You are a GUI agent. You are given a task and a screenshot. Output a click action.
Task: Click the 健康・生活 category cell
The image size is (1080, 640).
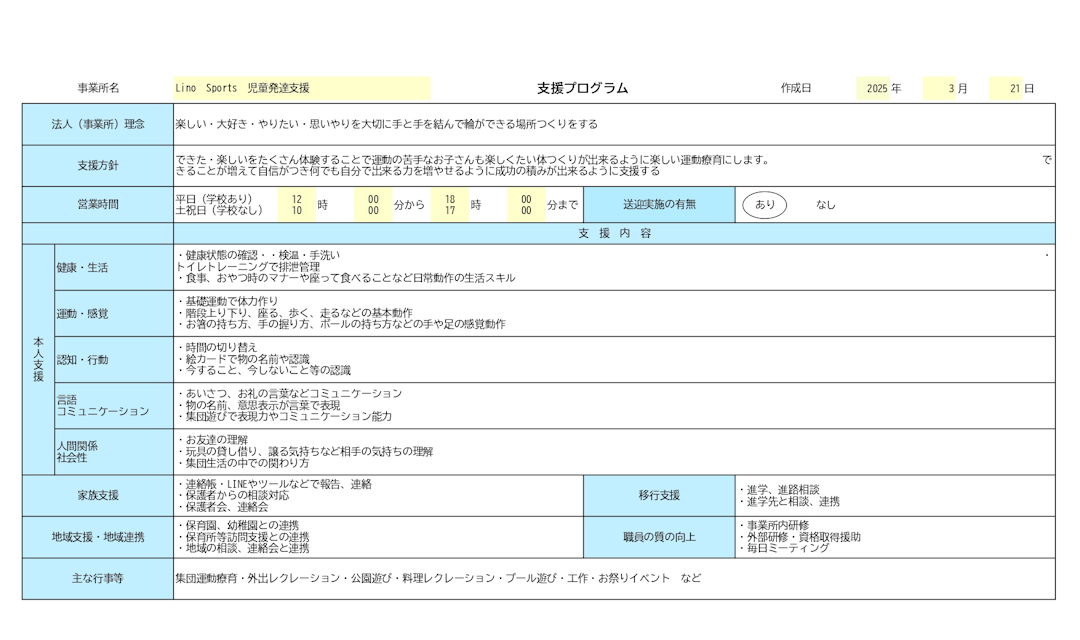tap(113, 268)
